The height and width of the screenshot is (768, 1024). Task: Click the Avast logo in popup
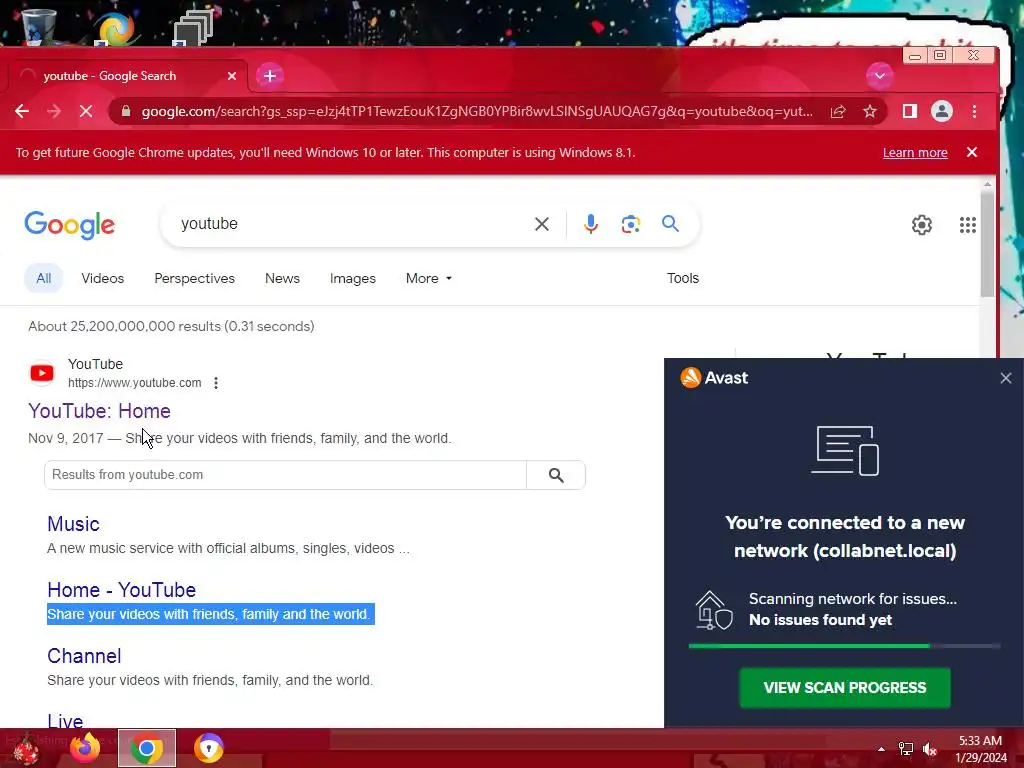714,377
